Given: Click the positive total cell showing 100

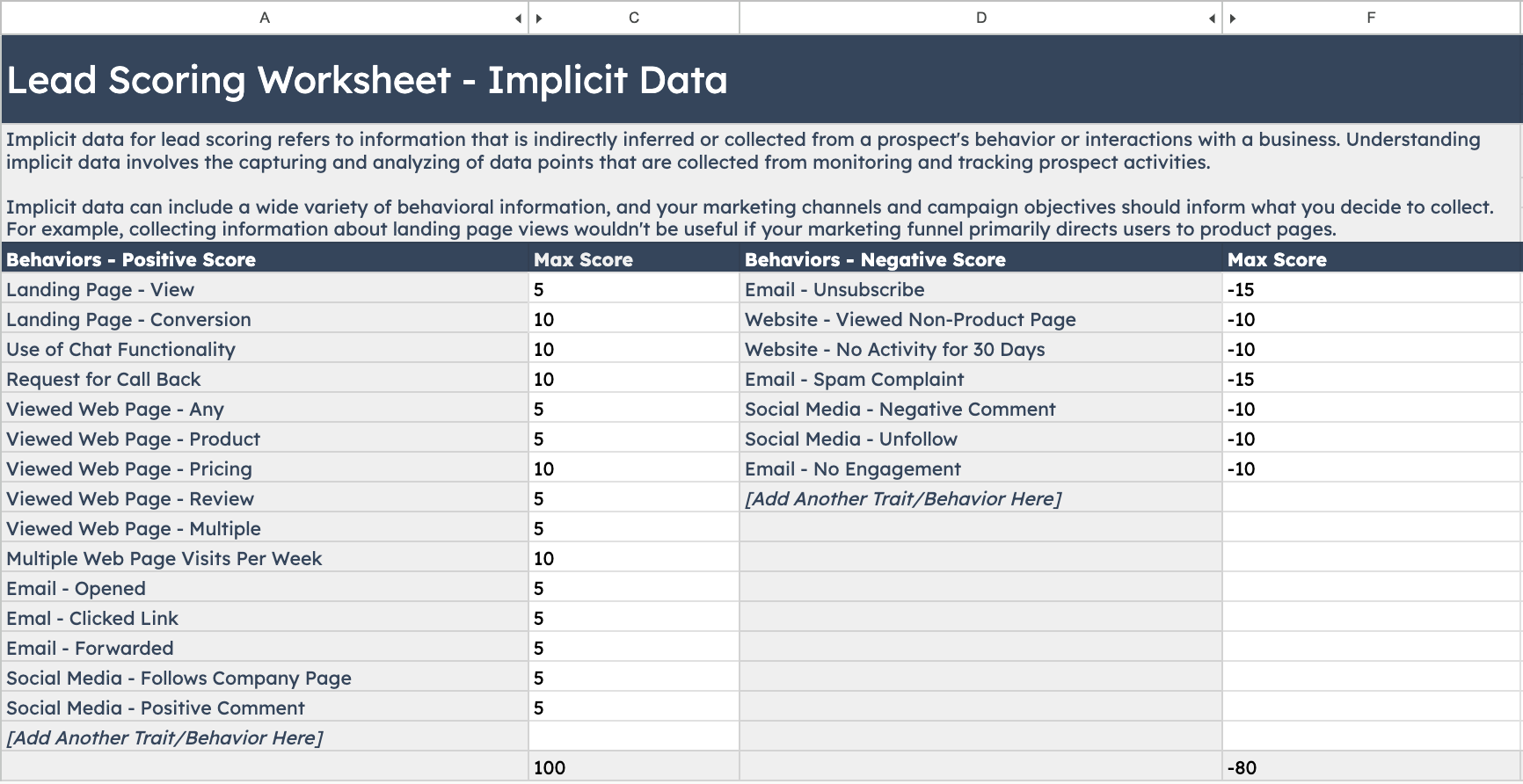Looking at the screenshot, I should 633,767.
